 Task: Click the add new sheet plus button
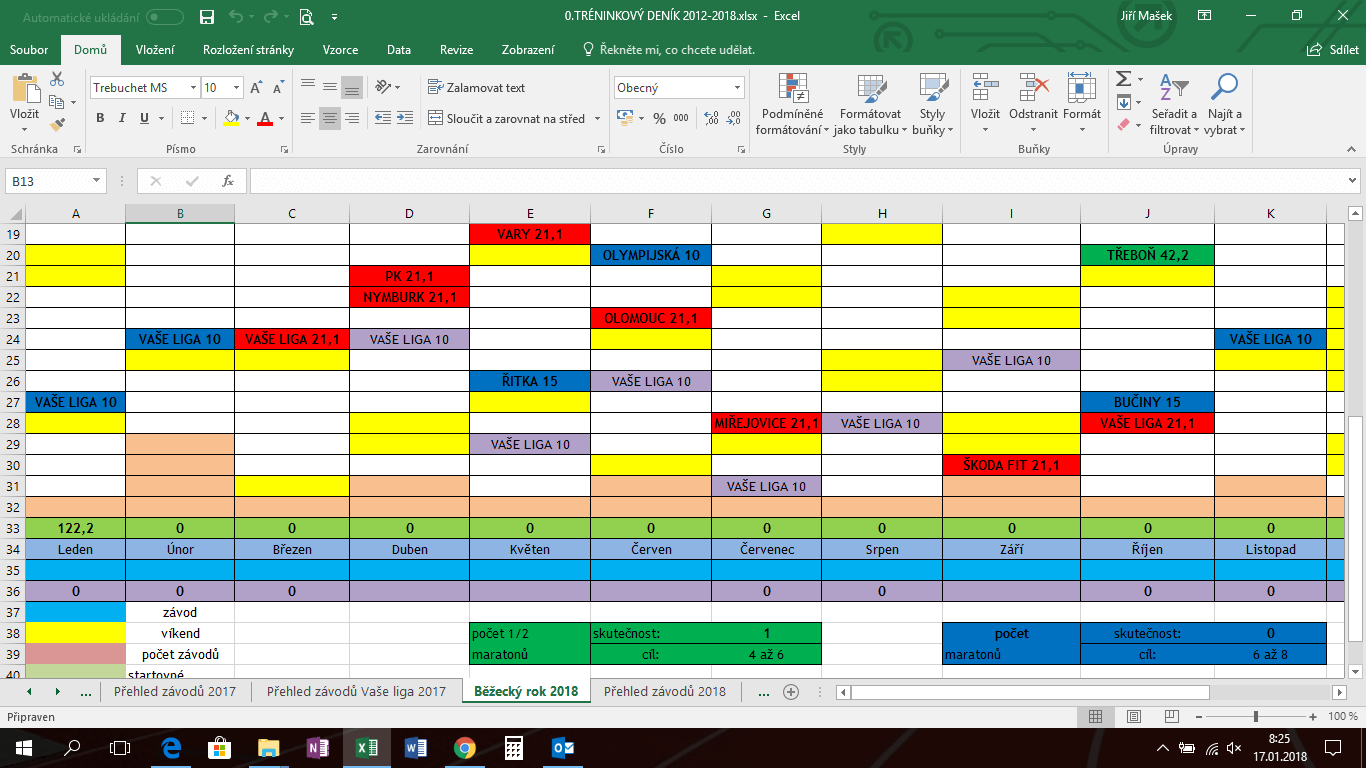coord(791,691)
